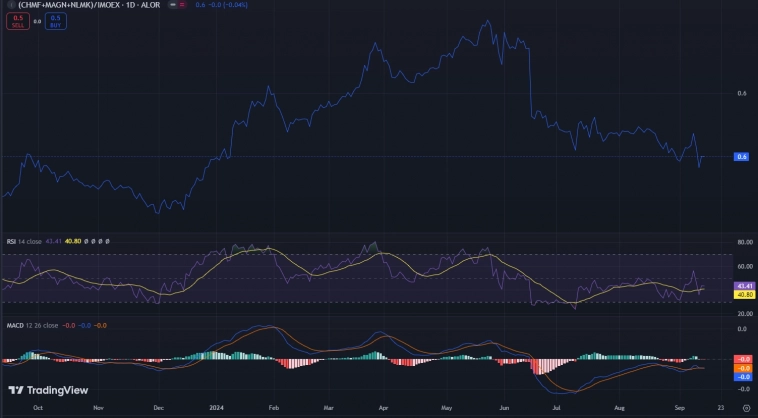Click the yellow 40.80 RSI average label
This screenshot has width=758, height=418.
coord(743,295)
